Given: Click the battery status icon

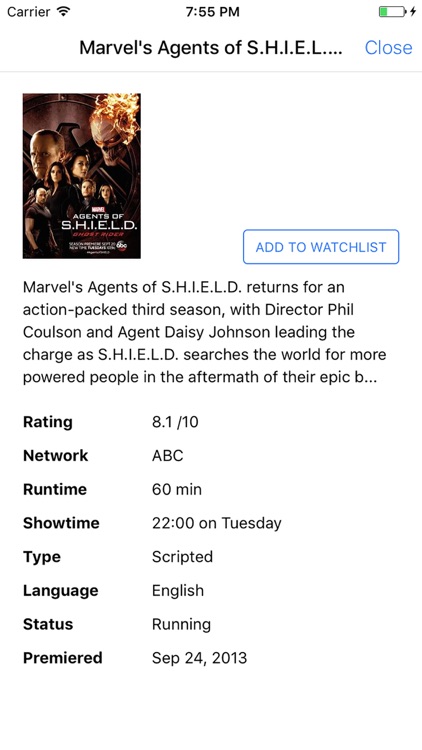Looking at the screenshot, I should 392,11.
